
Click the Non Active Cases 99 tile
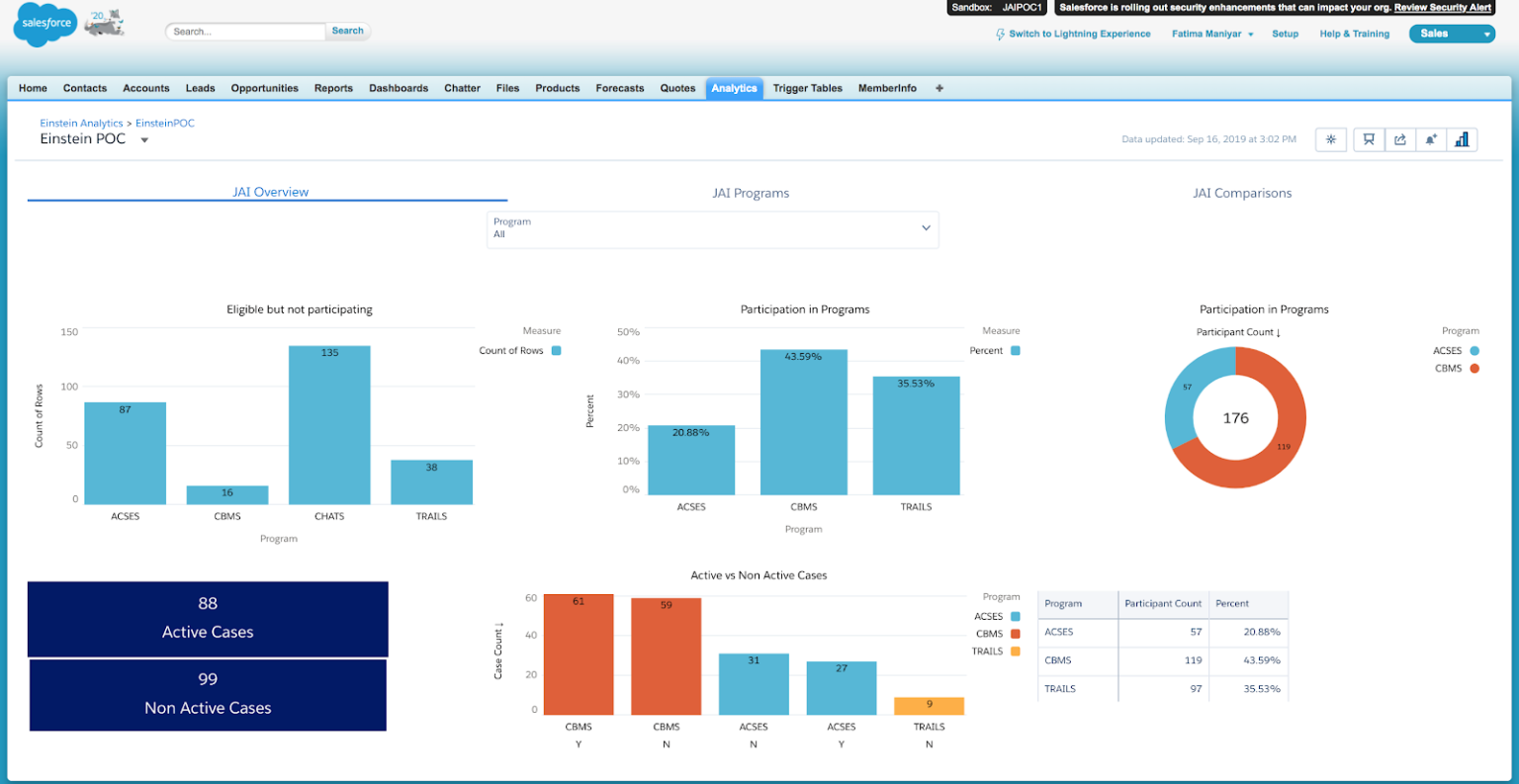[208, 695]
